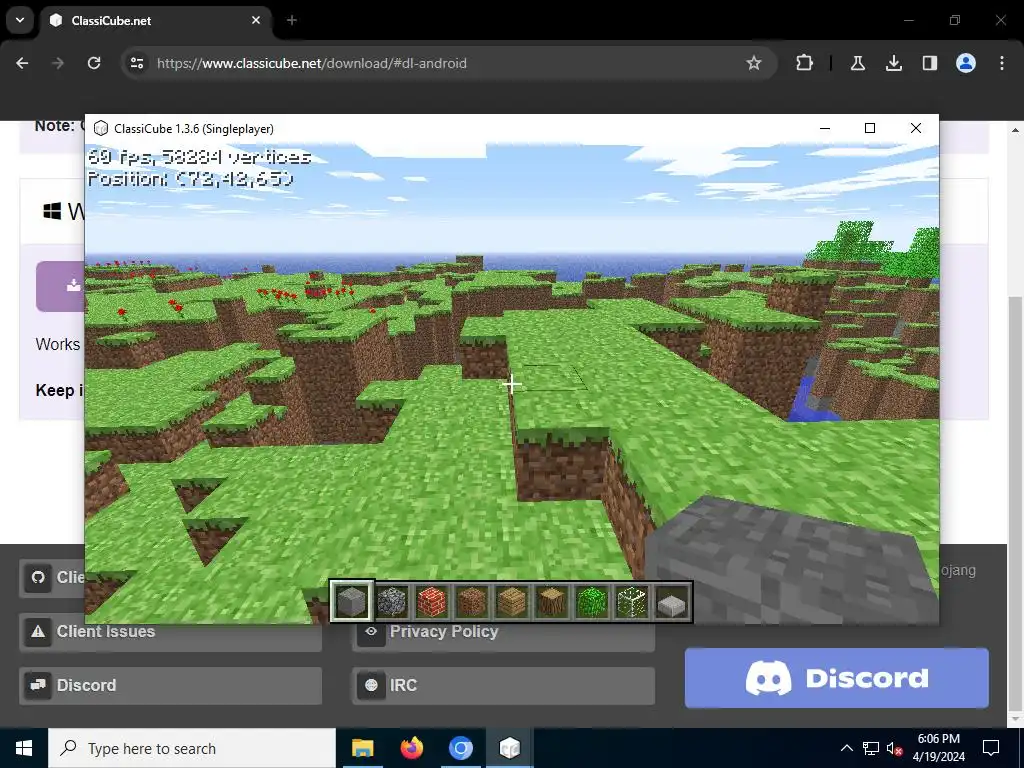Open the tab search dropdown arrow
1024x768 pixels.
click(x=20, y=20)
